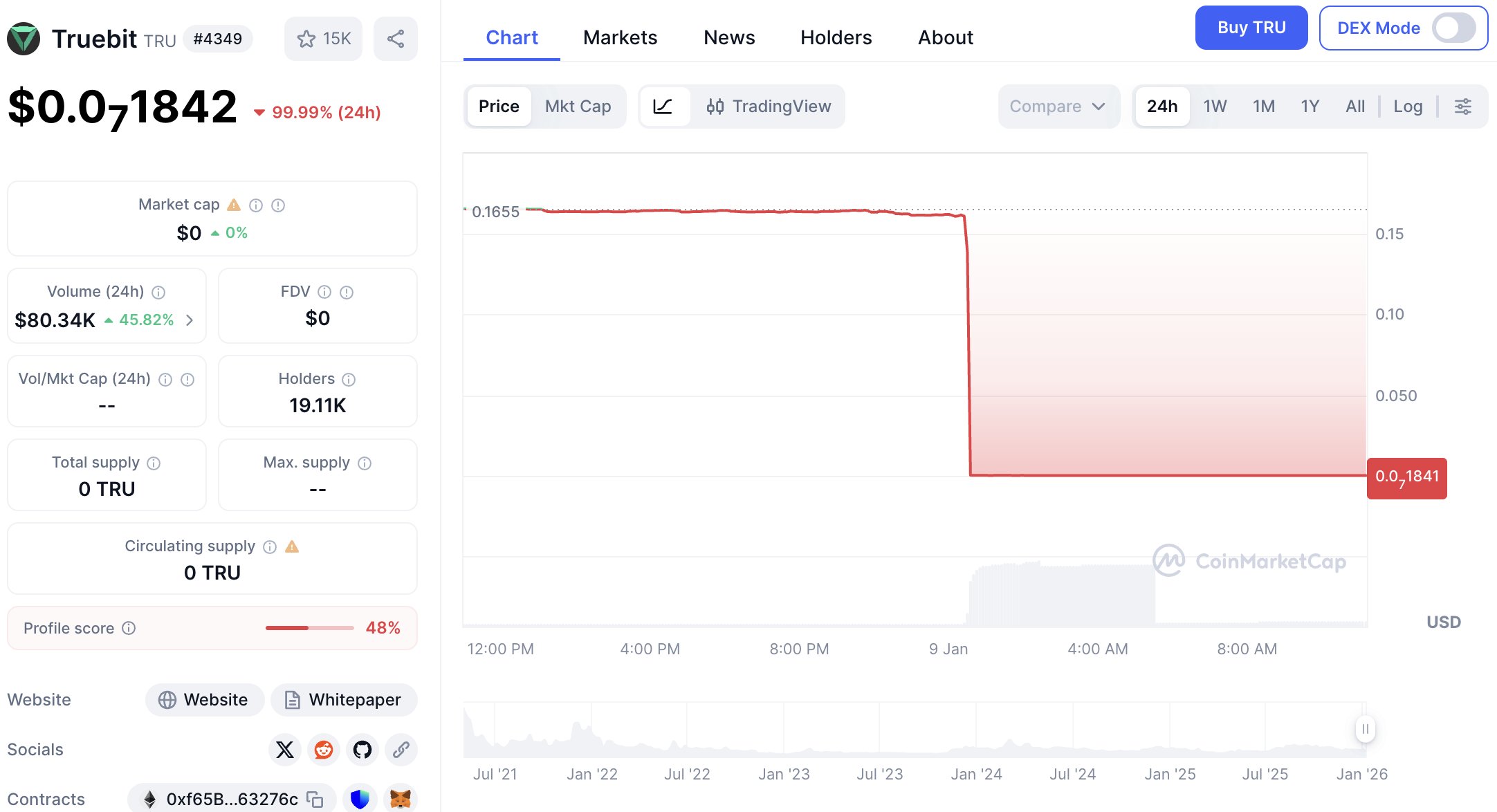Click the share icon button
1497x812 pixels.
tap(395, 39)
